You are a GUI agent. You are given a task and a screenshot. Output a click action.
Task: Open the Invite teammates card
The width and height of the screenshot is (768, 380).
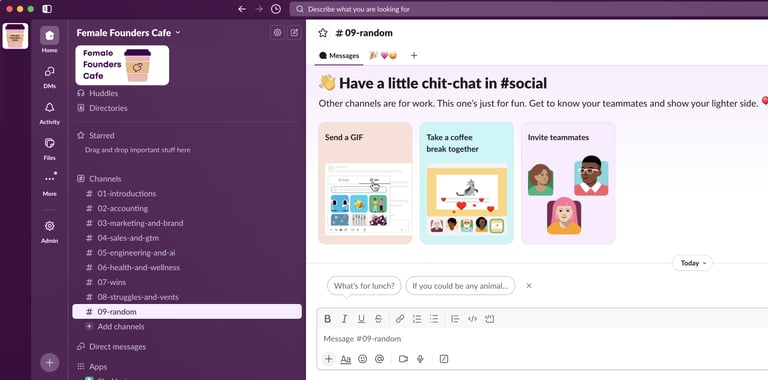[568, 183]
